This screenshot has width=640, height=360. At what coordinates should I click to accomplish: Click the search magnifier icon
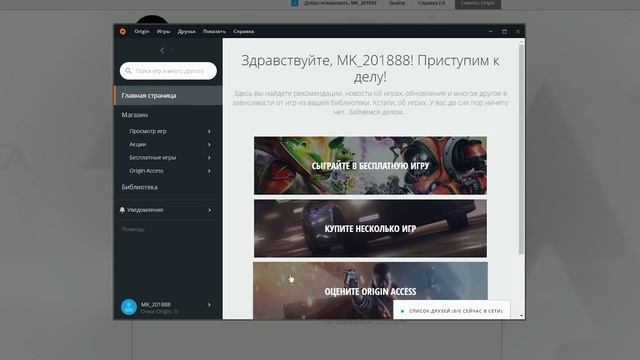(128, 71)
